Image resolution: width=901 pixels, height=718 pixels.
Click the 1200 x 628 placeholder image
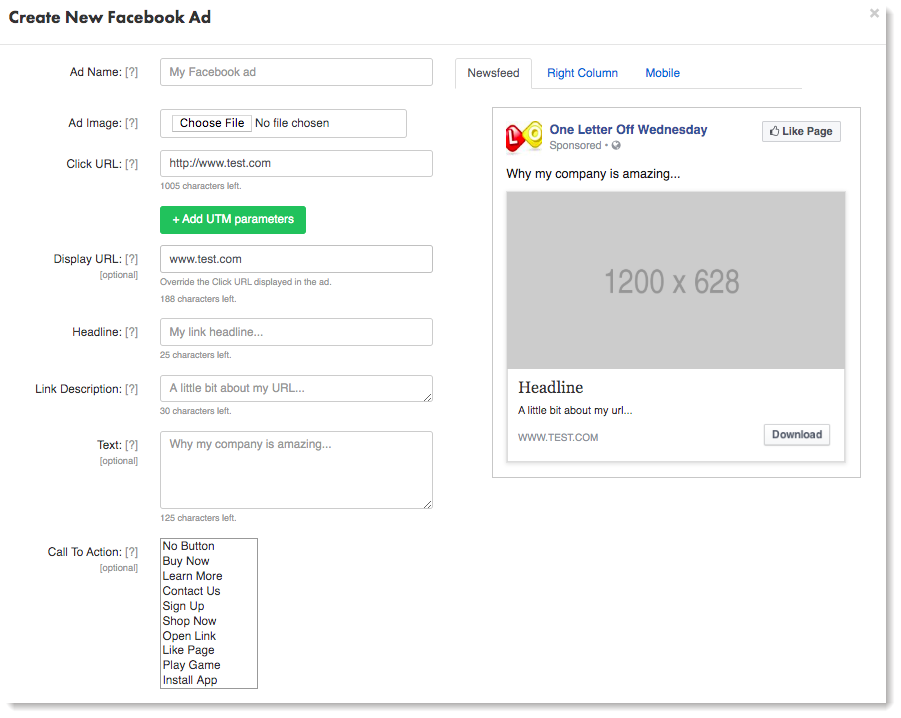tap(675, 280)
